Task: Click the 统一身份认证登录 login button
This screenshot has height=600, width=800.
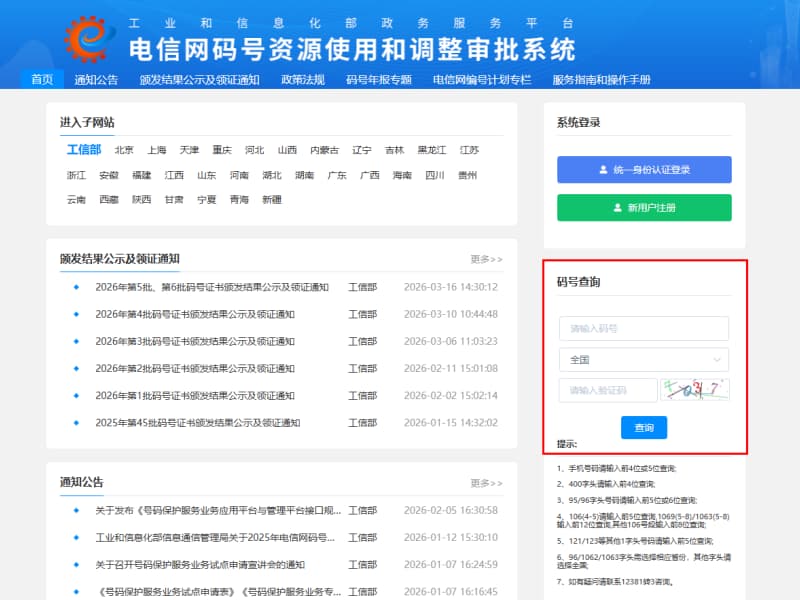Action: click(643, 169)
